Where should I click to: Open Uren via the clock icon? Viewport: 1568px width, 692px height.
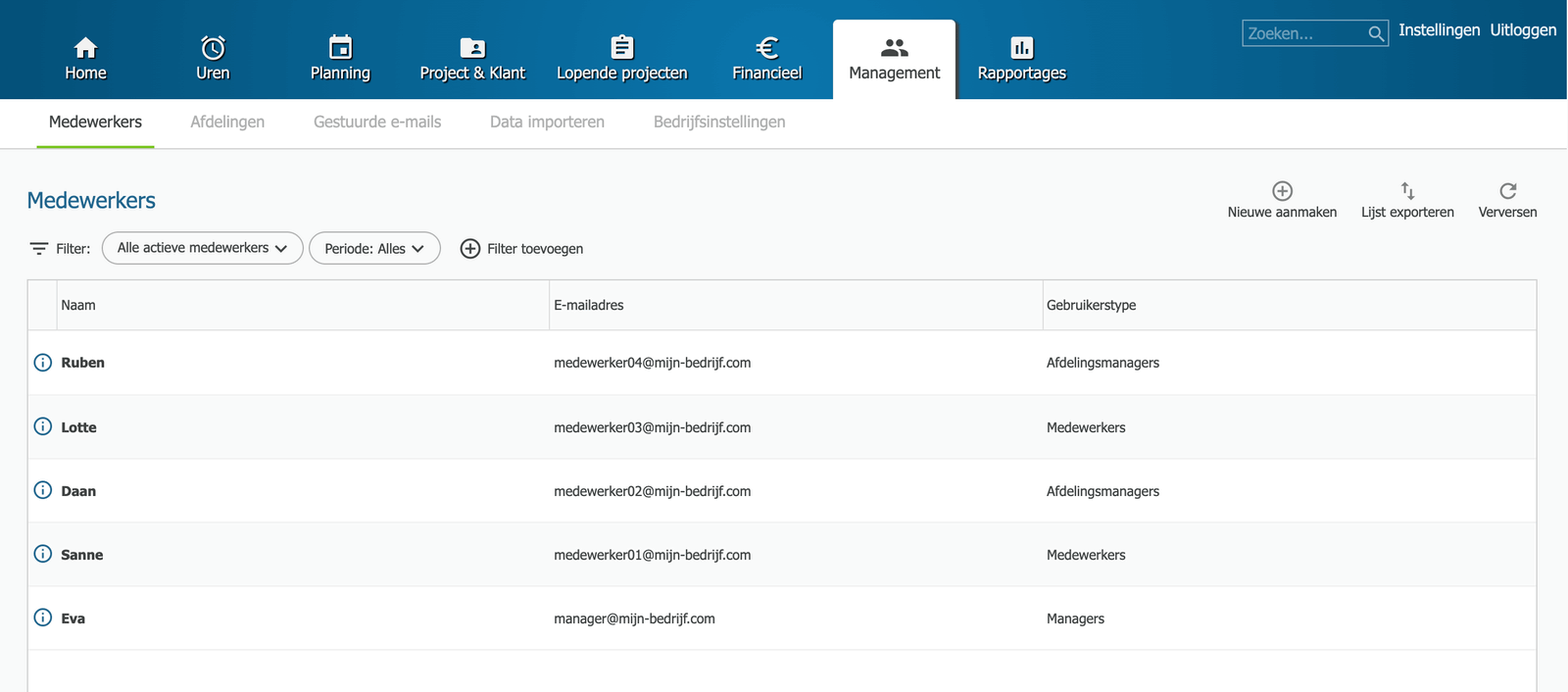[213, 47]
